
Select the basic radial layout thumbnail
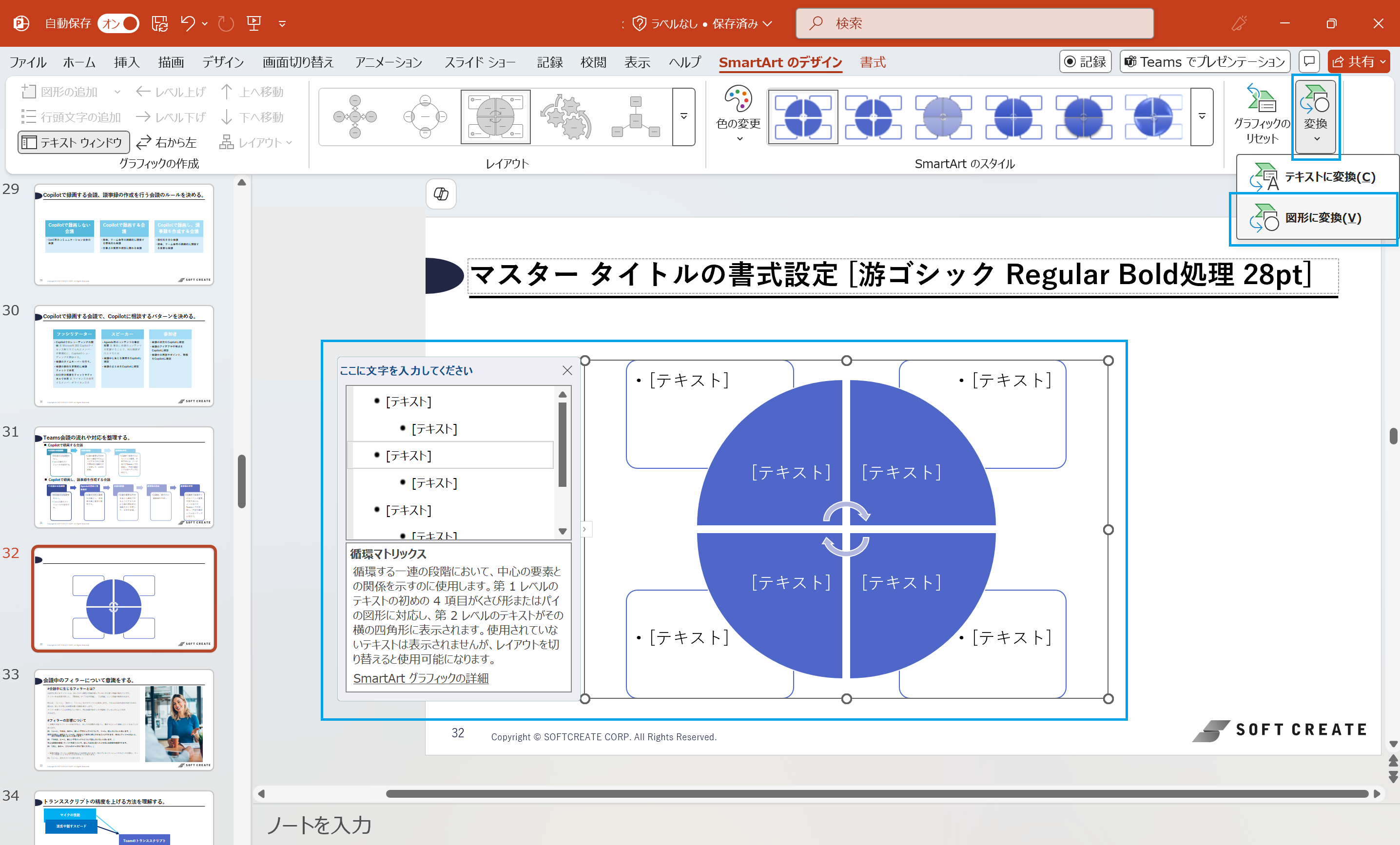tap(355, 116)
